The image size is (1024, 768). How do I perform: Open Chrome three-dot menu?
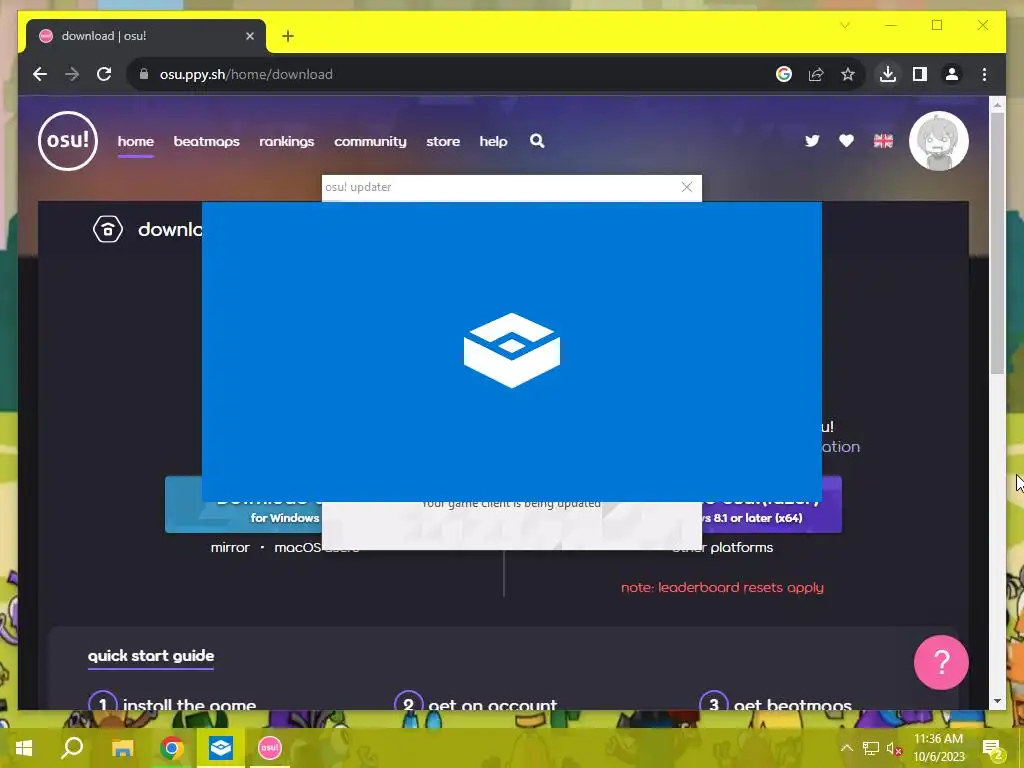pyautogui.click(x=984, y=74)
